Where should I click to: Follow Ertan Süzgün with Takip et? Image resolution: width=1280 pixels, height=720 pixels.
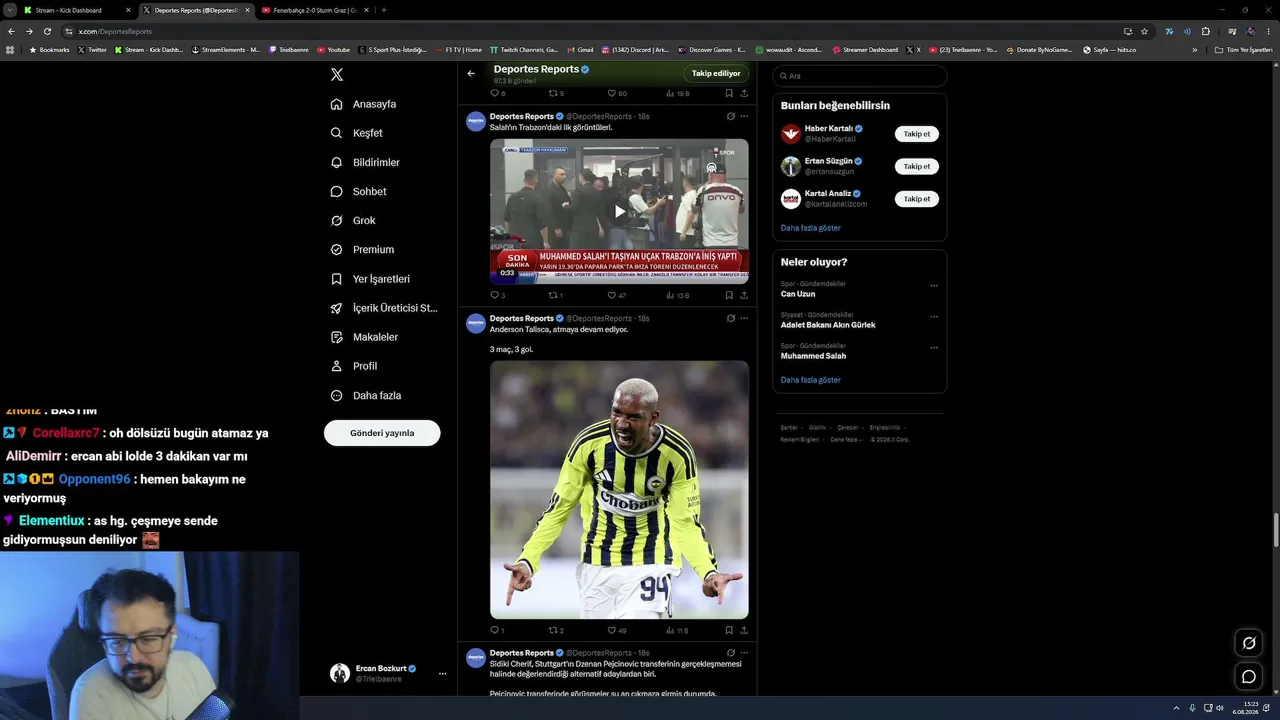[x=916, y=166]
